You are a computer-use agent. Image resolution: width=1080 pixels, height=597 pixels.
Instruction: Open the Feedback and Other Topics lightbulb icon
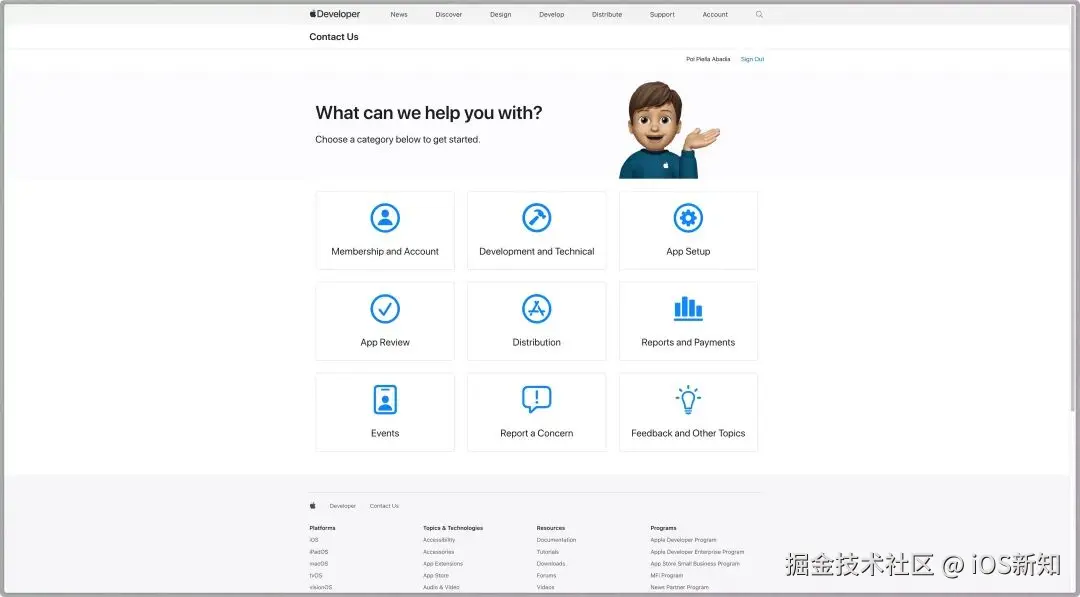click(x=688, y=399)
